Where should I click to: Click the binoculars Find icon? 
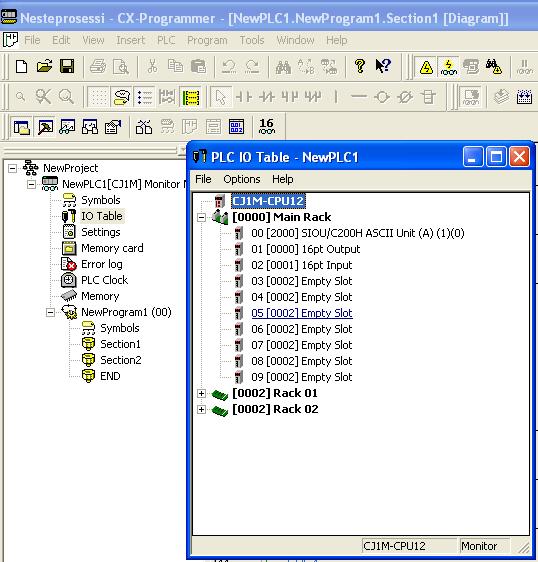[283, 67]
